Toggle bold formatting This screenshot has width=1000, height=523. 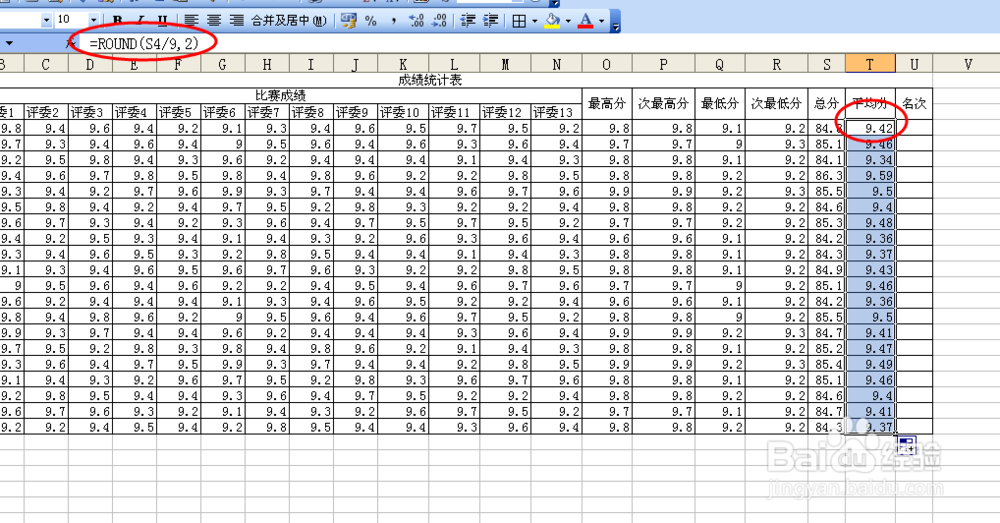point(118,20)
